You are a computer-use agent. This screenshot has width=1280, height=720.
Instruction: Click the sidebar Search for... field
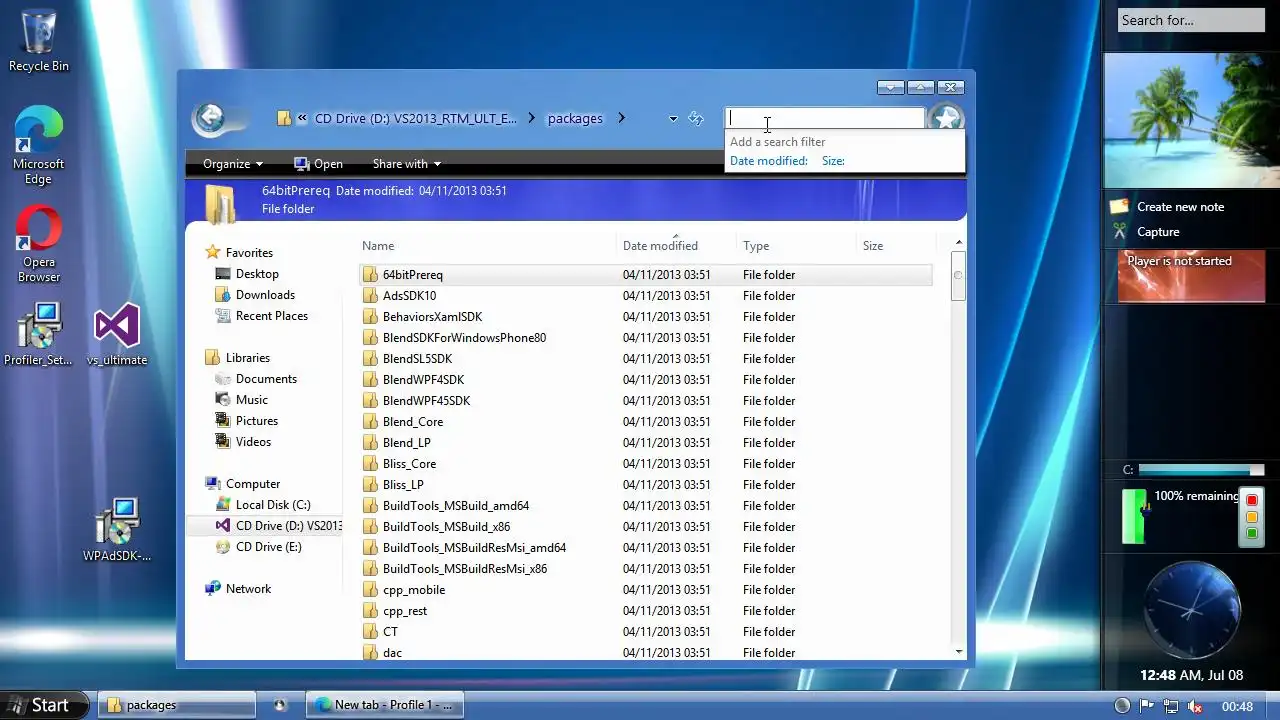[1191, 20]
